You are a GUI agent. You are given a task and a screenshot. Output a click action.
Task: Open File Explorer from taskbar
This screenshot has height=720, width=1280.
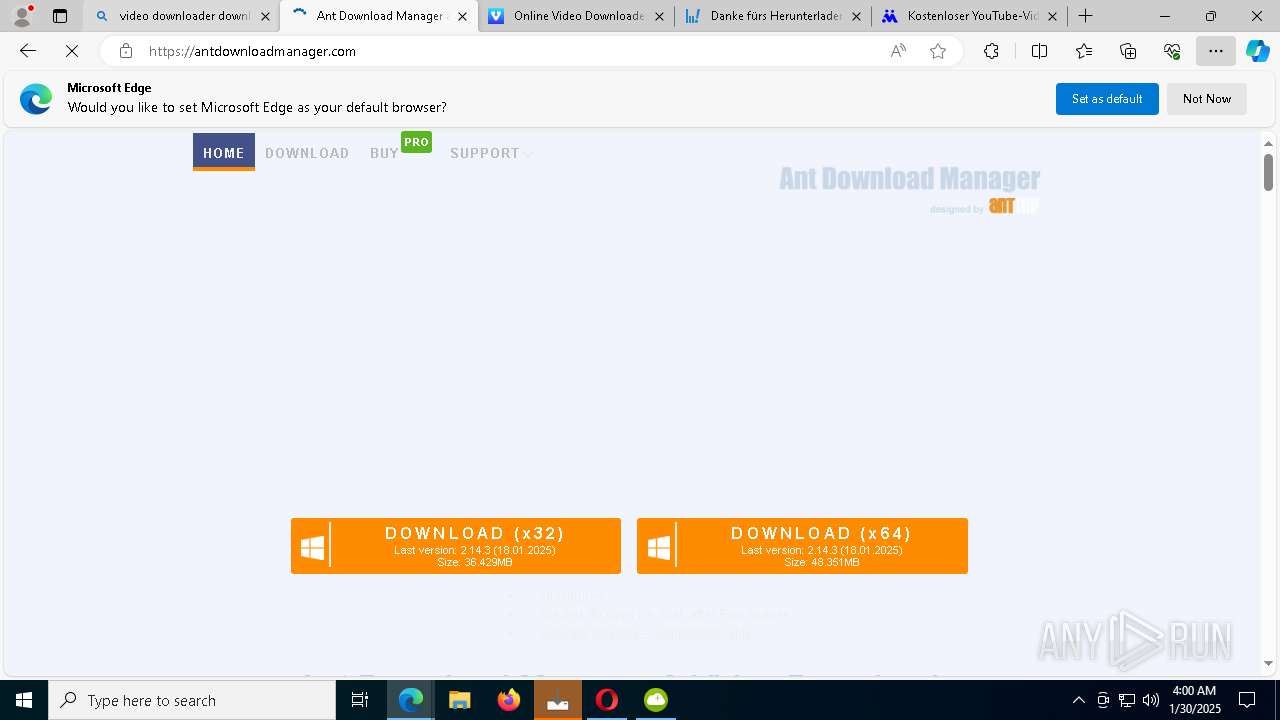coord(460,700)
